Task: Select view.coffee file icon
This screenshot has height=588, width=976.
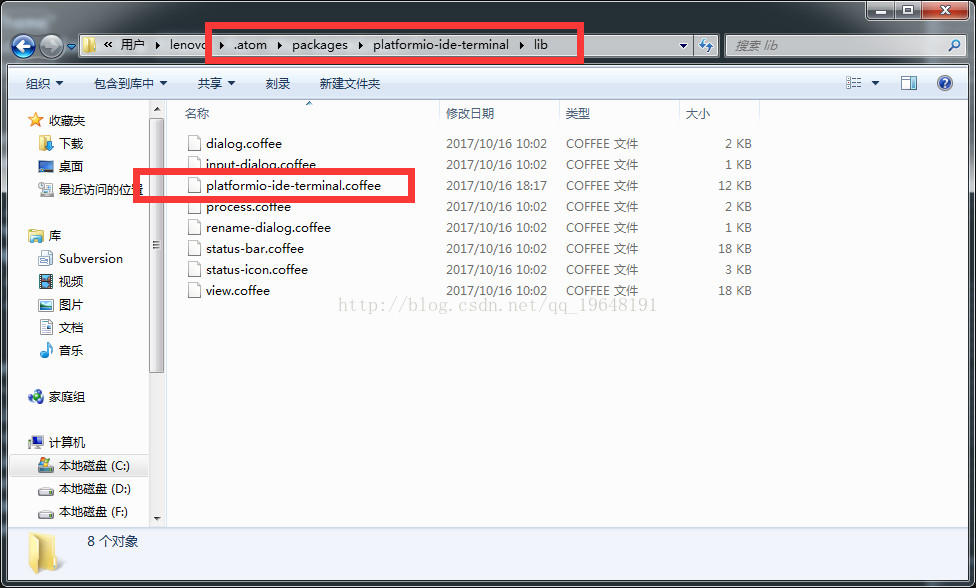Action: [194, 291]
